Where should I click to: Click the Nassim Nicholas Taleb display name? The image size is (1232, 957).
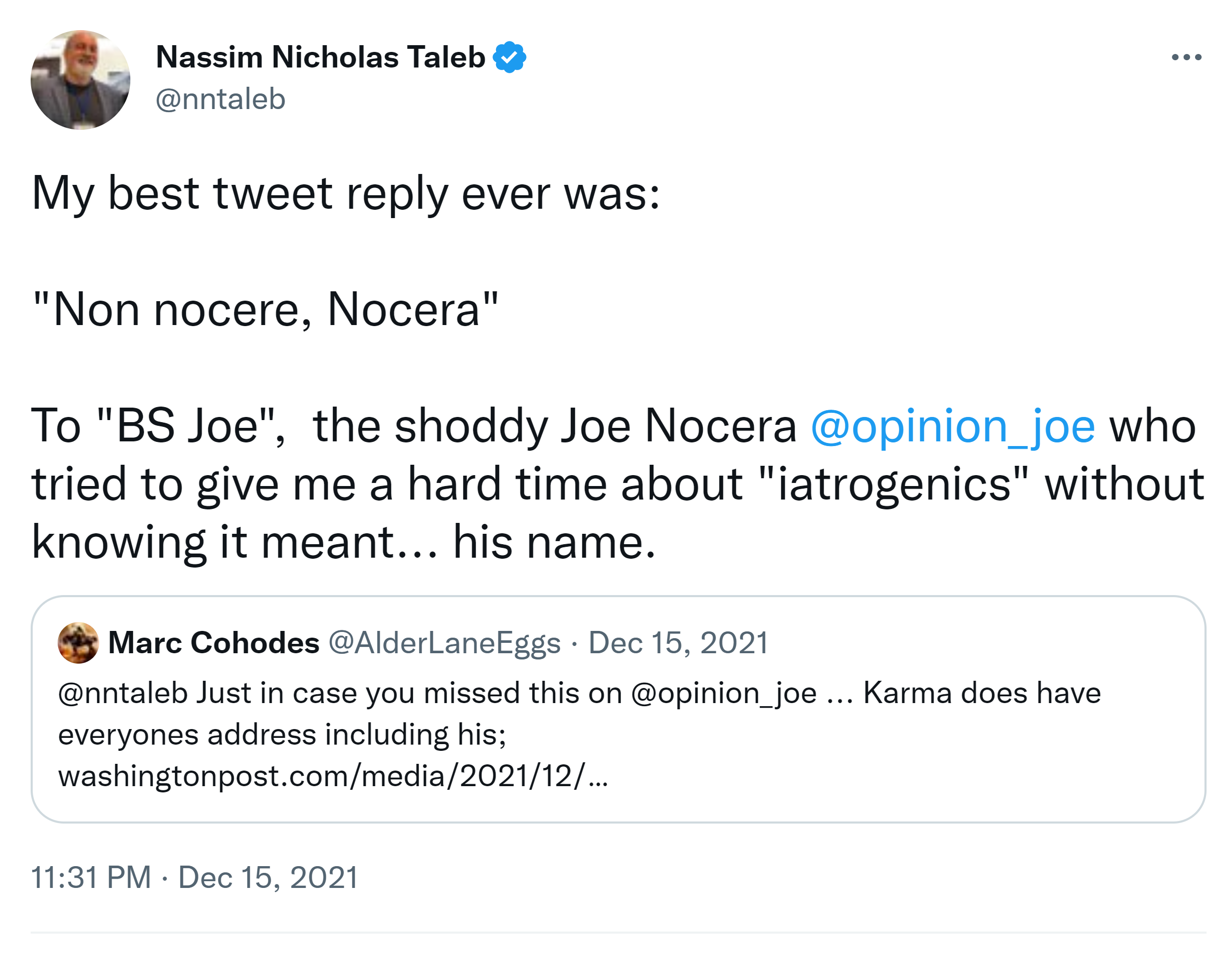coord(320,57)
